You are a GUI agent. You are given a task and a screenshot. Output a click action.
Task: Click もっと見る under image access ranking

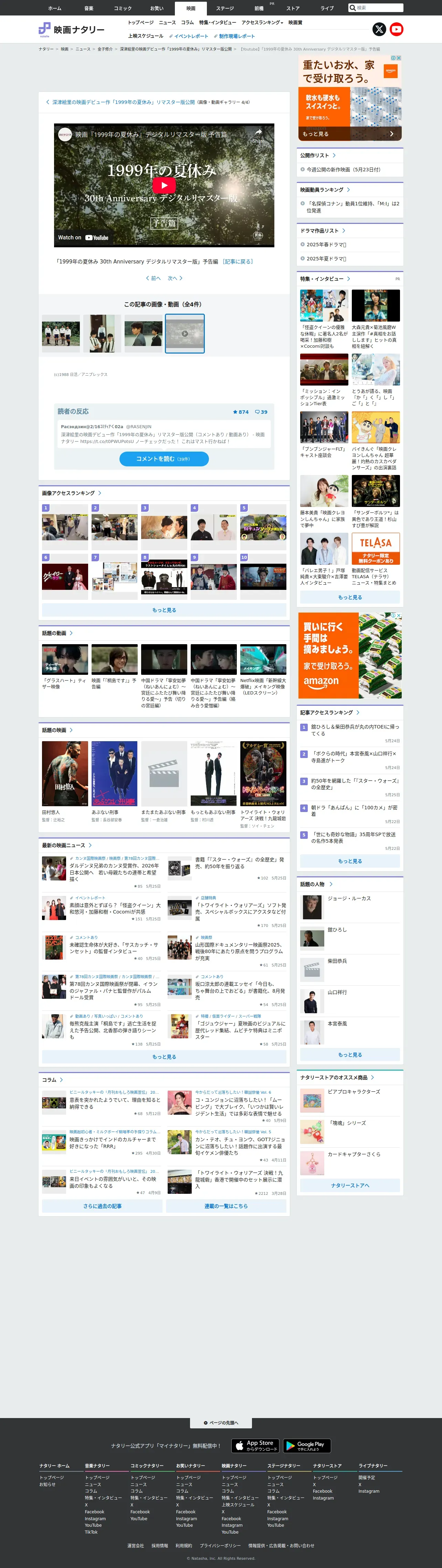164,610
